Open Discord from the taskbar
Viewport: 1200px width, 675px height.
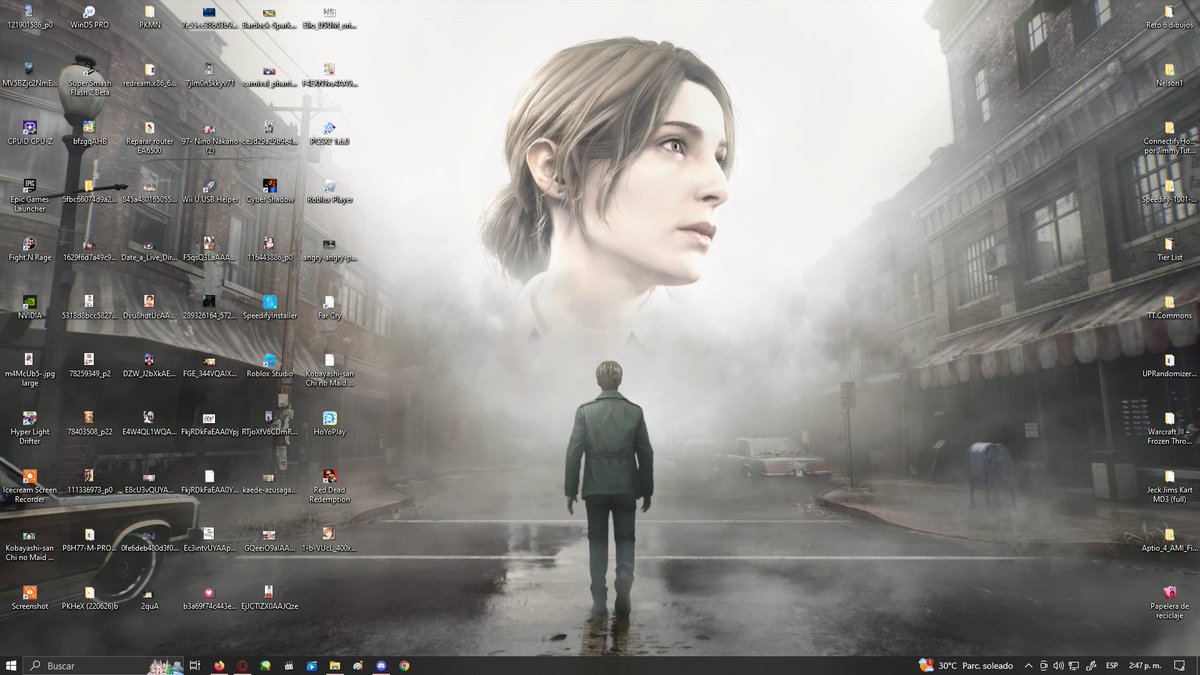pyautogui.click(x=381, y=665)
